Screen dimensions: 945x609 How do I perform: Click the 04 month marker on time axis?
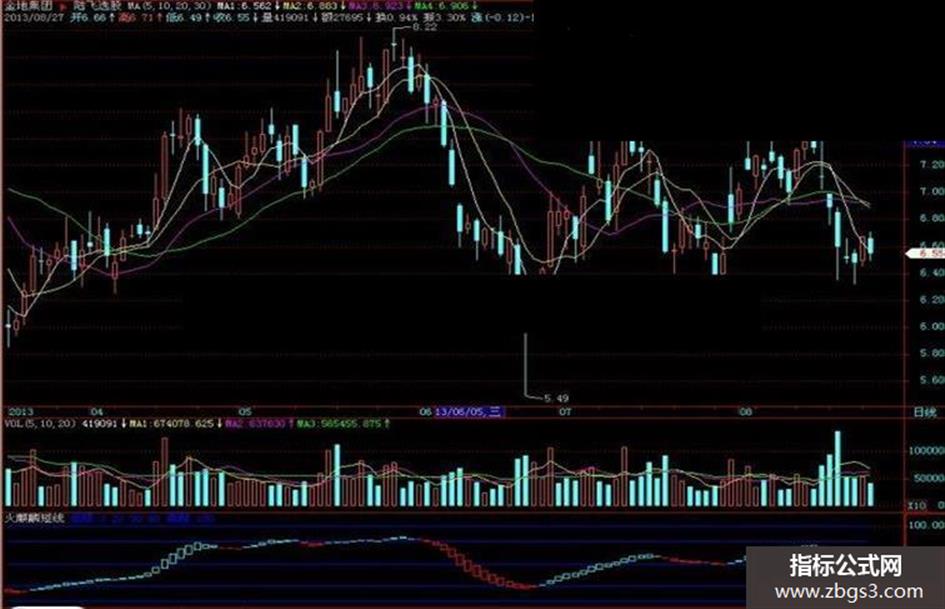pyautogui.click(x=97, y=412)
